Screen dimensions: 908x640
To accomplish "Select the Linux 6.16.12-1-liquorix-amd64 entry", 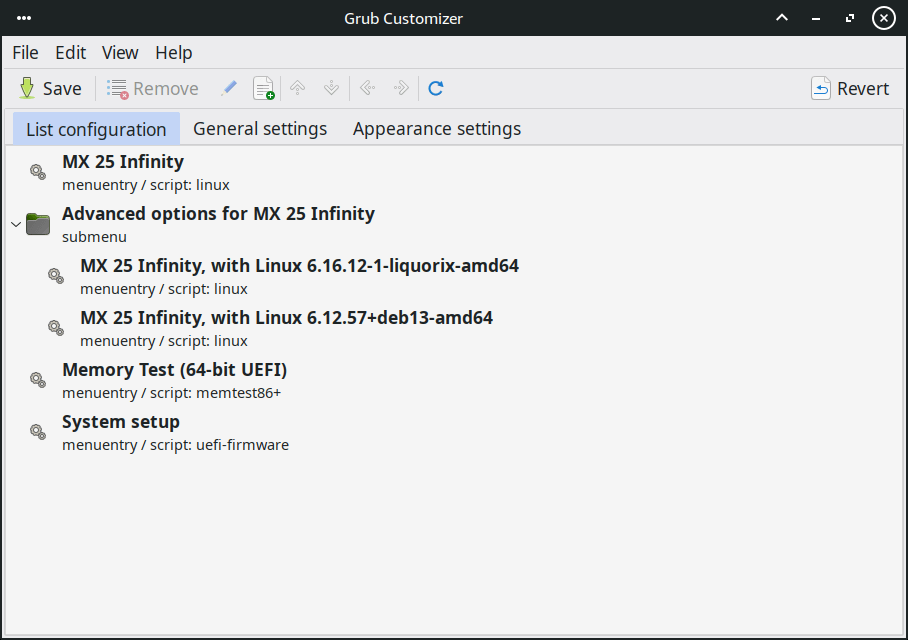I will (x=299, y=266).
